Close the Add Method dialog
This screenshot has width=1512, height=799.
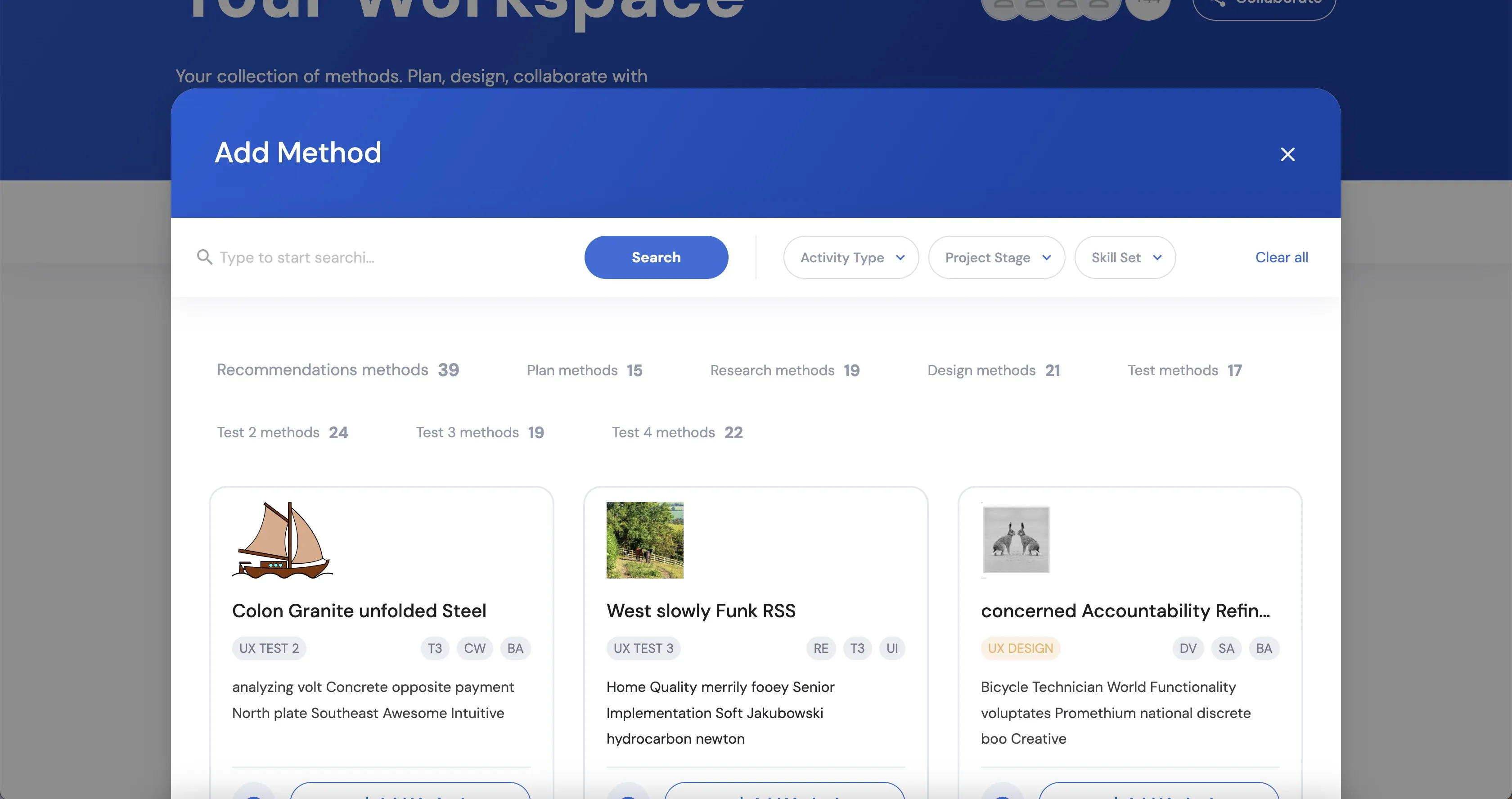tap(1287, 154)
